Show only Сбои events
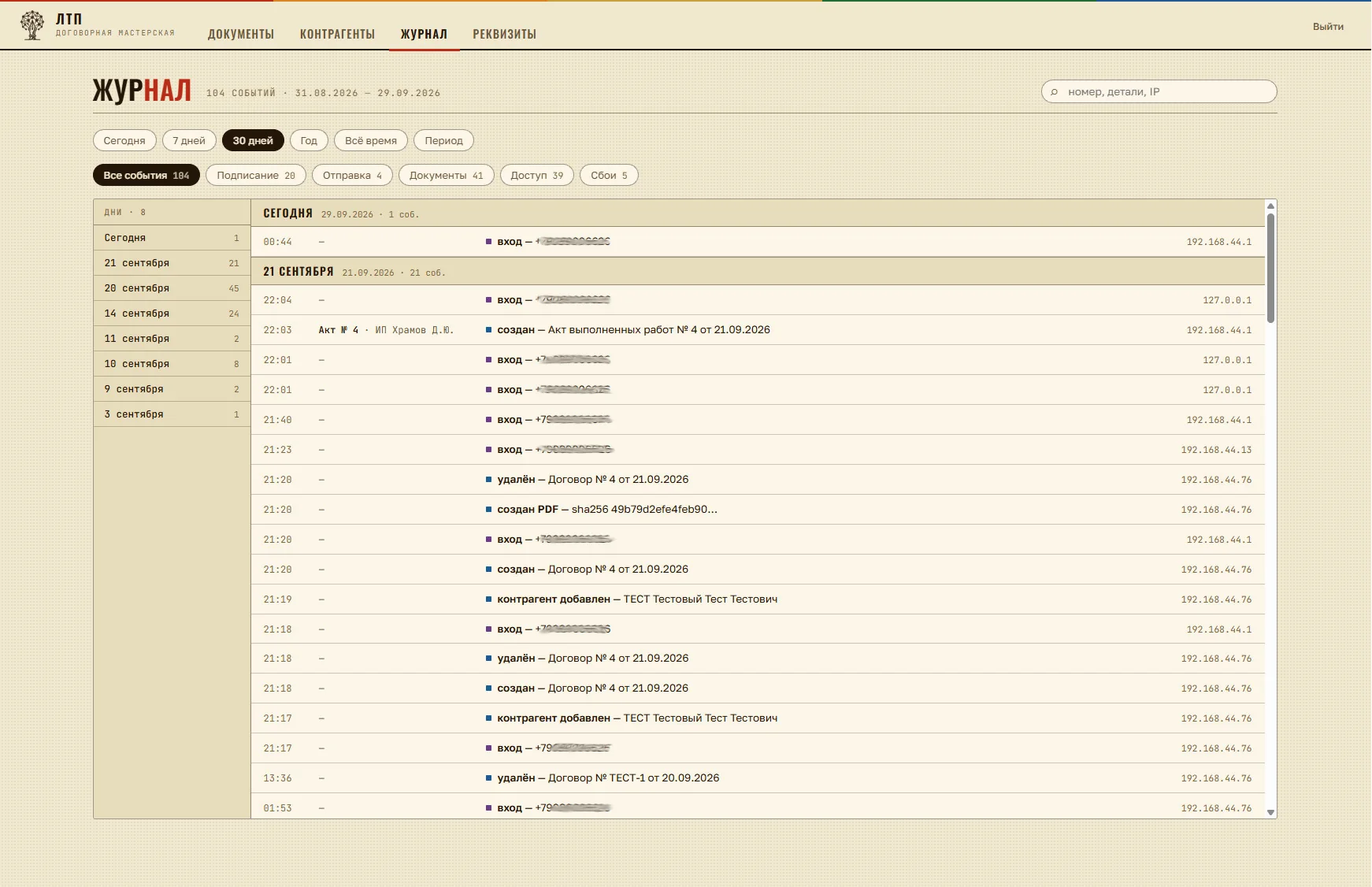The height and width of the screenshot is (887, 1372). click(609, 175)
